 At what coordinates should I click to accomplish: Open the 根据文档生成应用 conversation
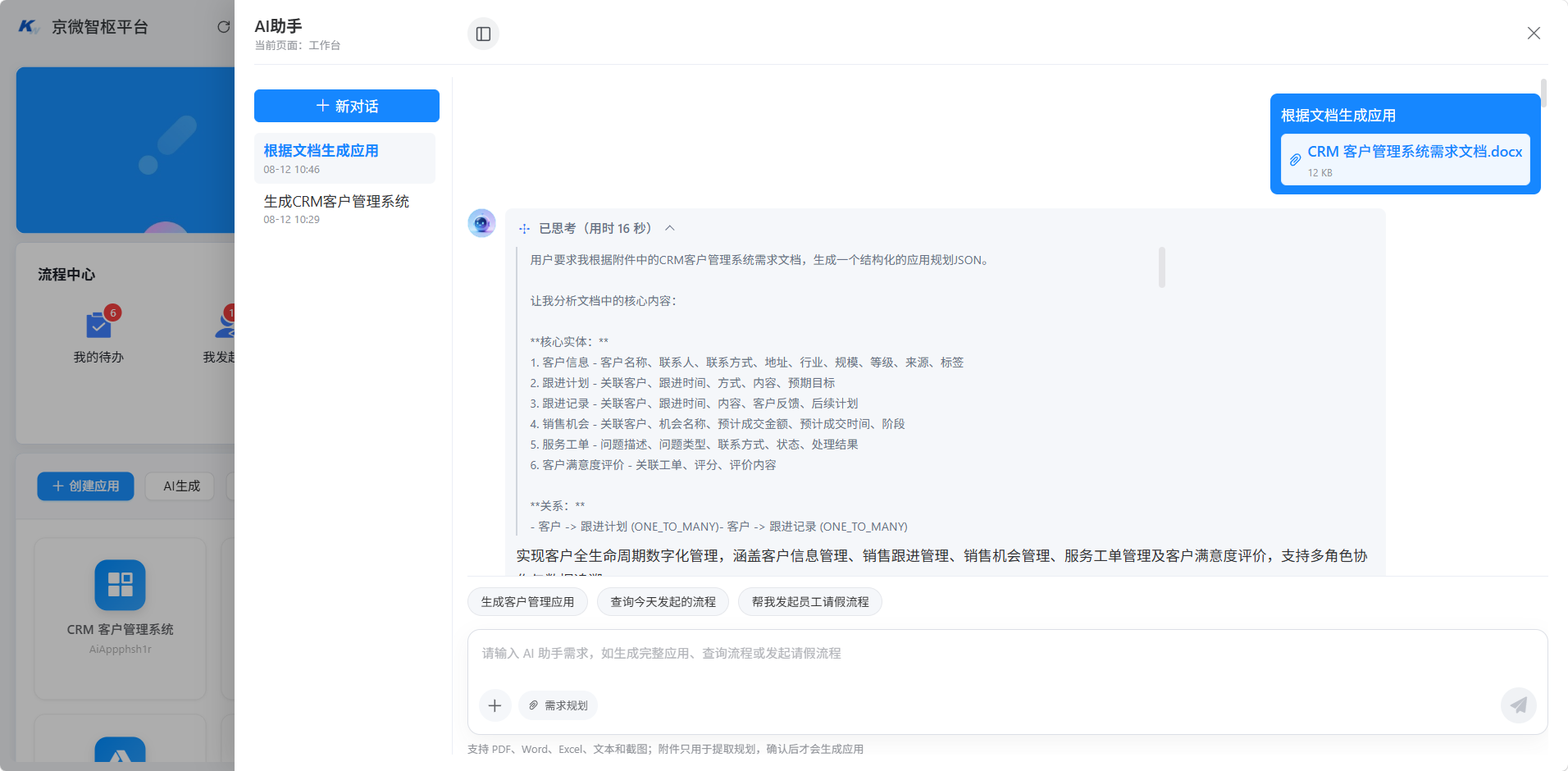[x=344, y=158]
